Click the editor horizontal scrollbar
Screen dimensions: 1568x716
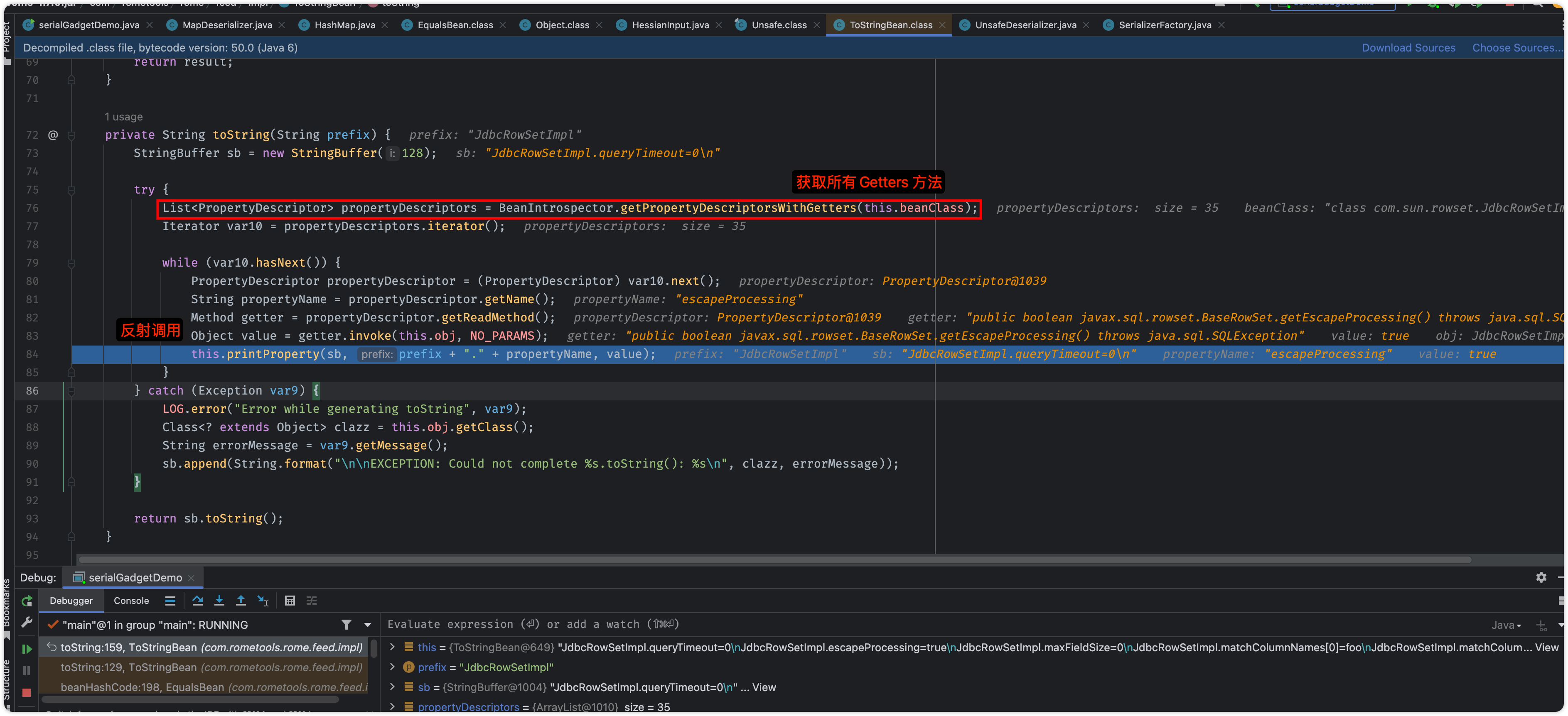click(x=774, y=560)
